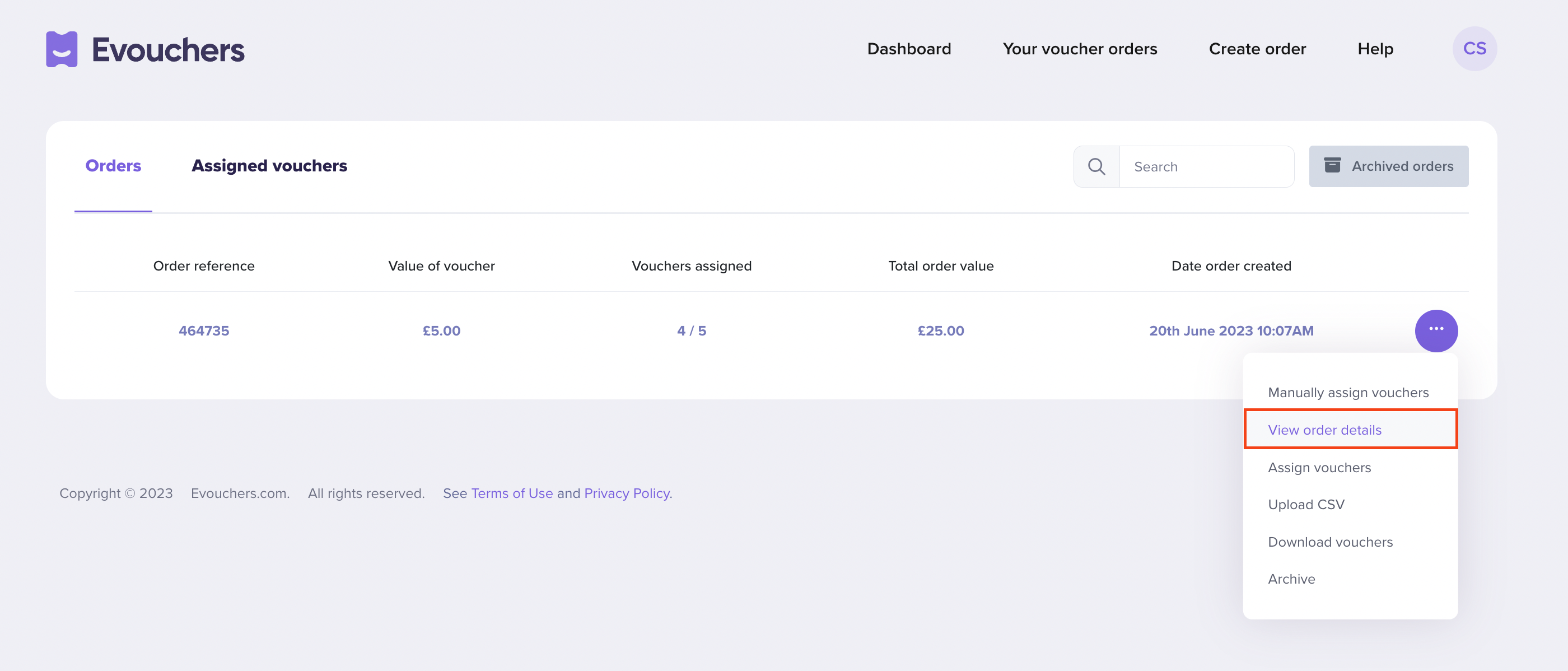
Task: Select Manually assign vouchers option
Action: pyautogui.click(x=1349, y=392)
